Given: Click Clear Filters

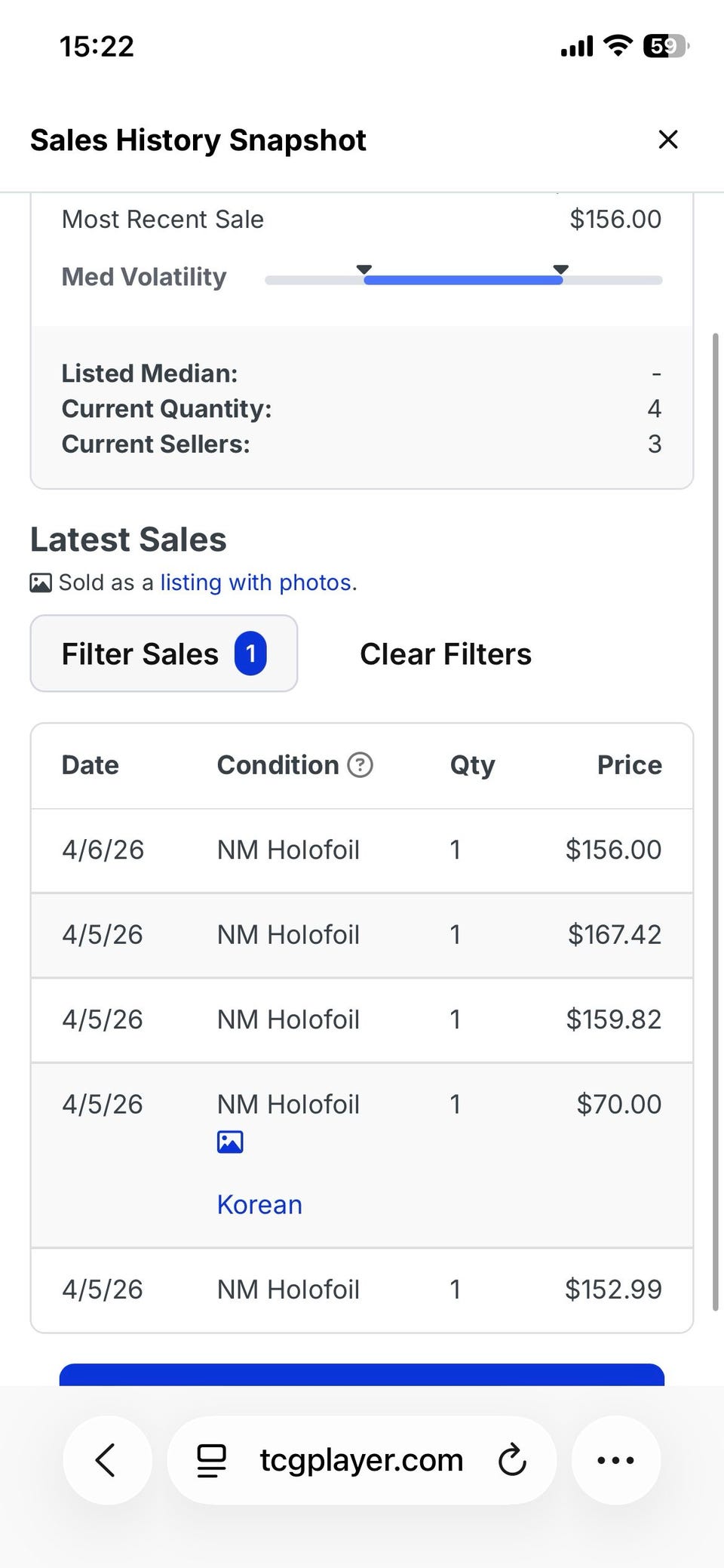Looking at the screenshot, I should [446, 654].
